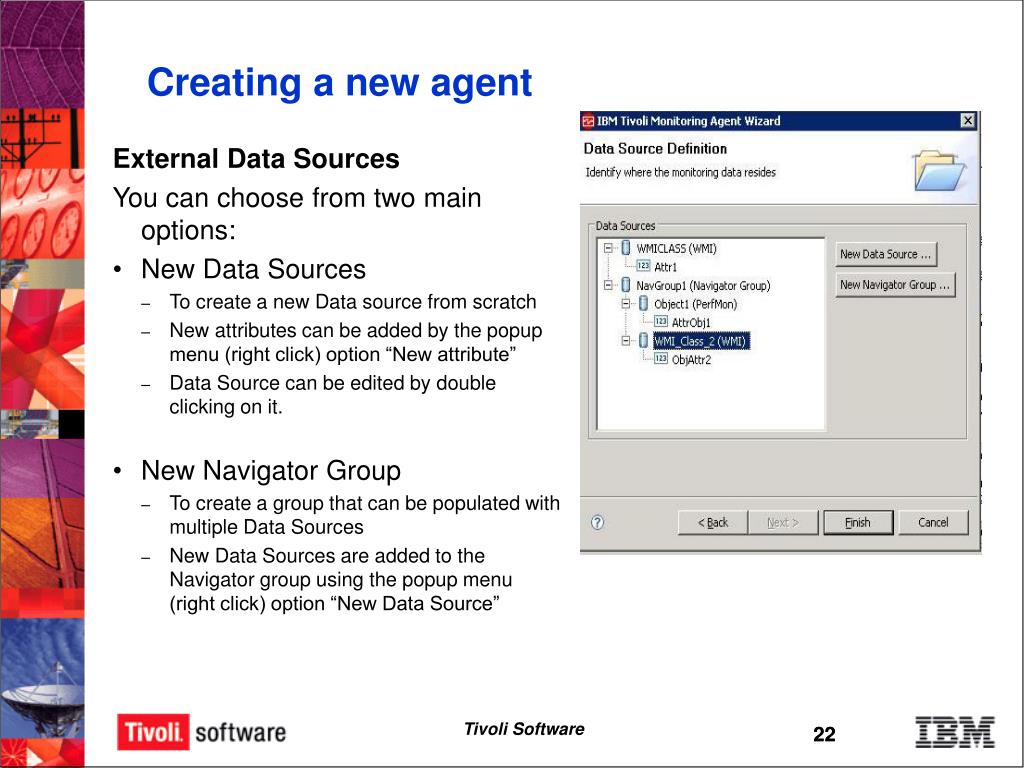Collapse the WMI_Class_2 (WMI) node
Screen dimensions: 1024x768
[x=626, y=341]
